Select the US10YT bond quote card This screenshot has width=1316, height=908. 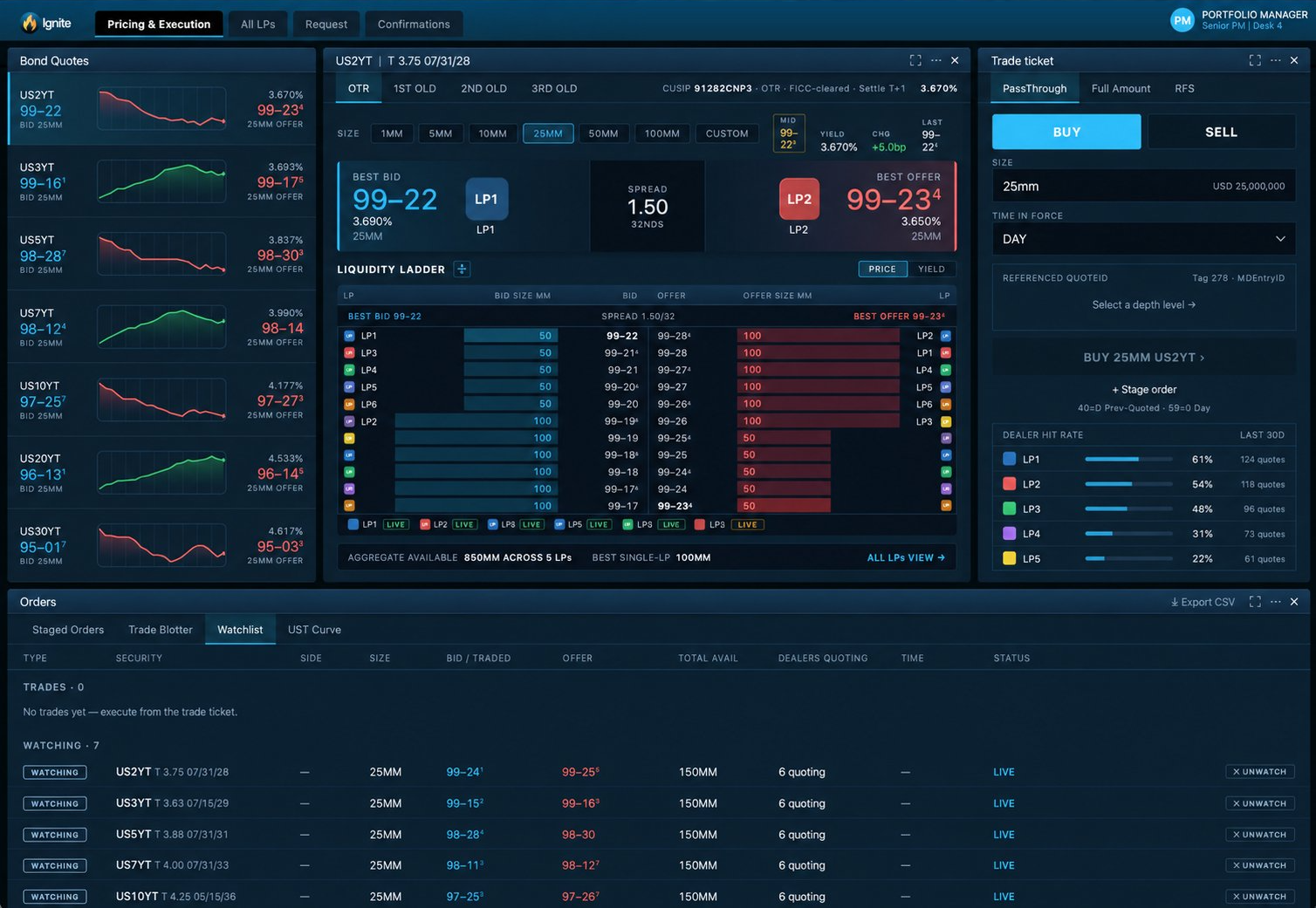161,400
